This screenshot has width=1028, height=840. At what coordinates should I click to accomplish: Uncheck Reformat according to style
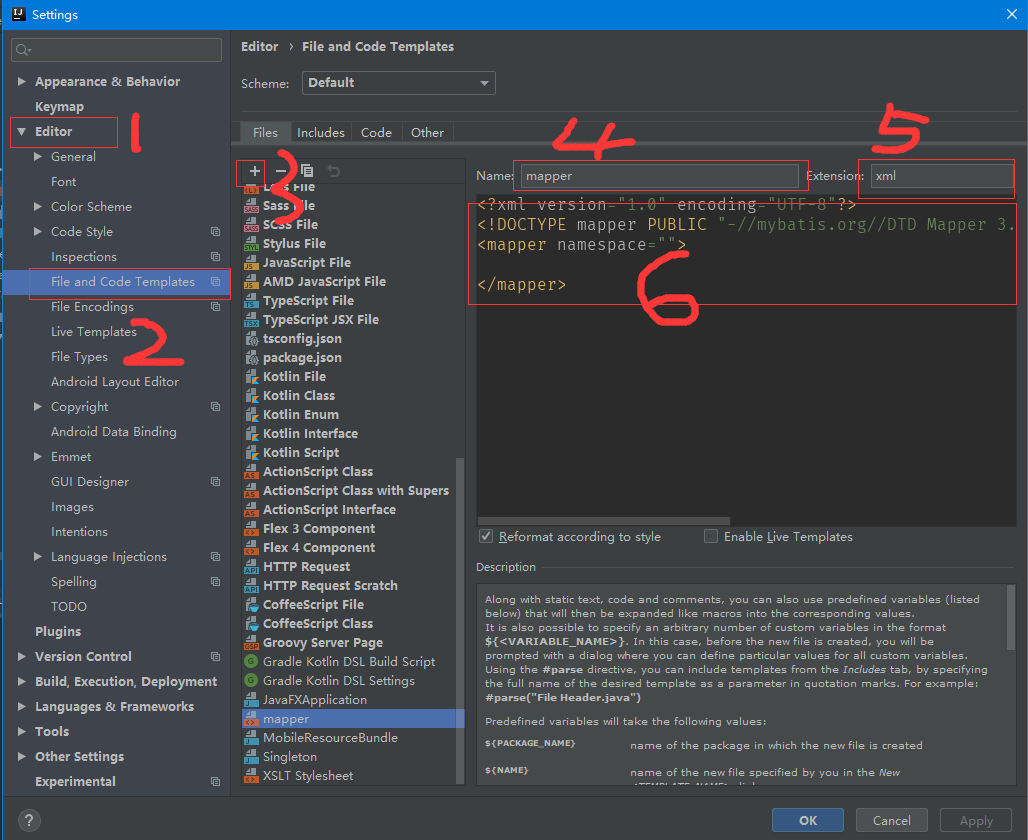(486, 536)
